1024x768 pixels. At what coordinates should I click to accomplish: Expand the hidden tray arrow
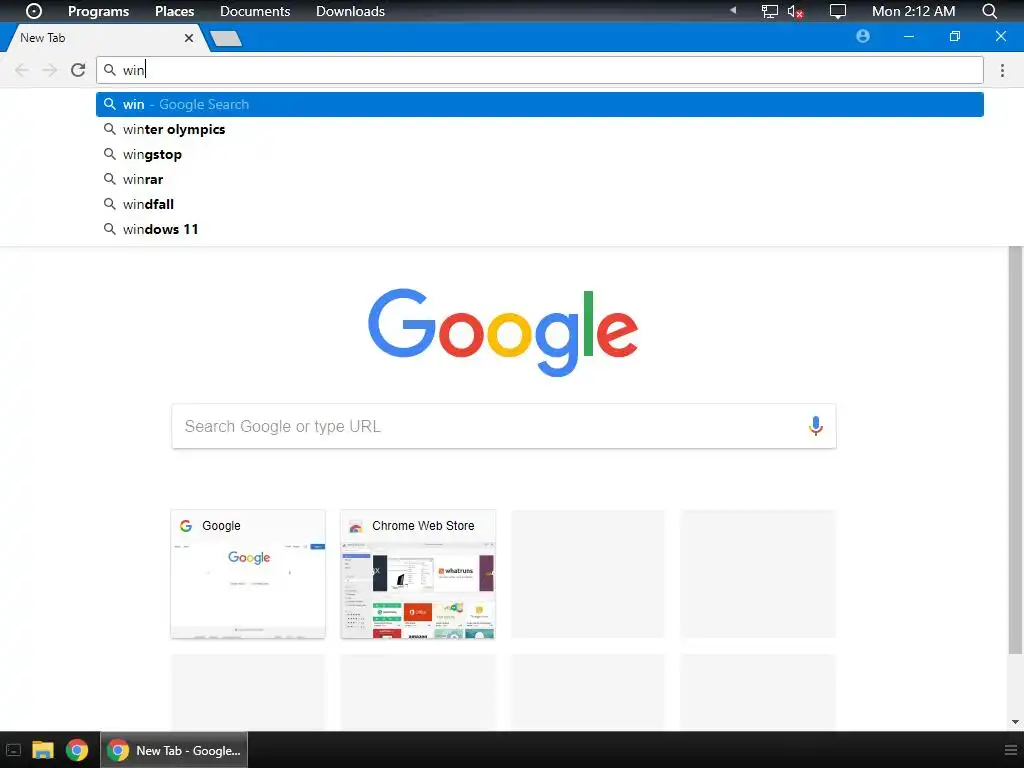733,10
